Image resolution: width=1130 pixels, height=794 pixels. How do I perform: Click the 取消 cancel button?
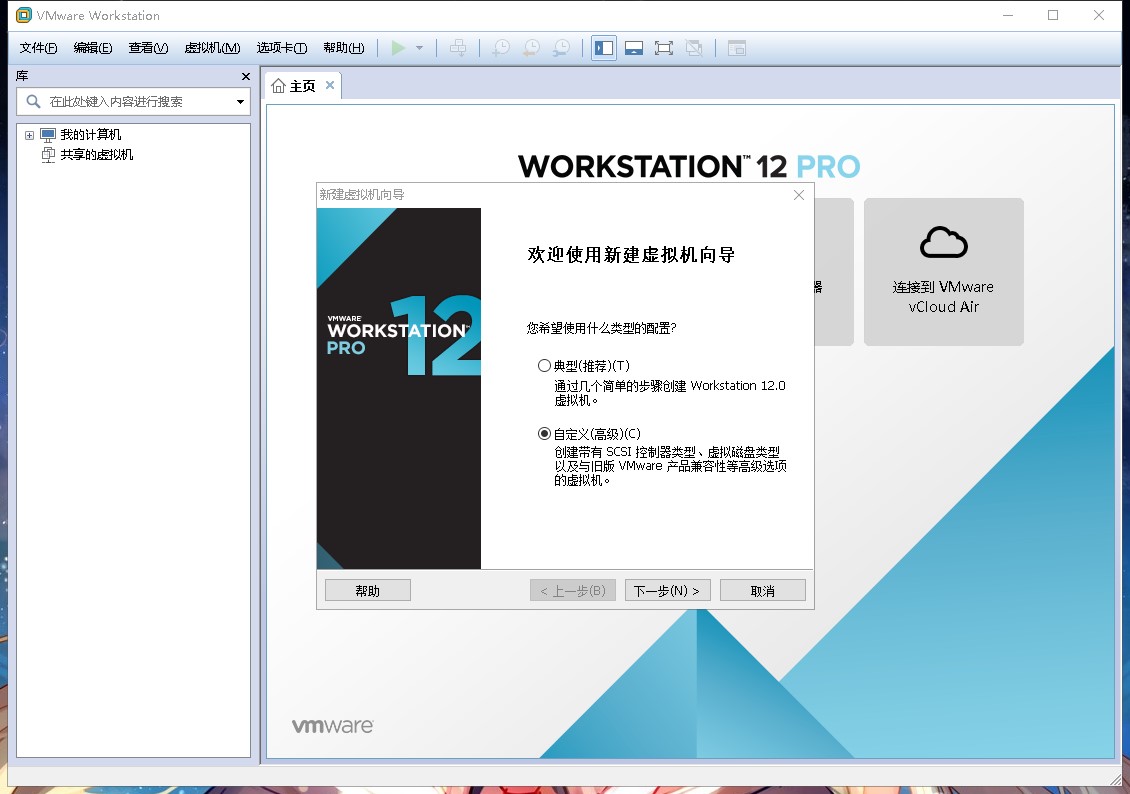tap(762, 591)
